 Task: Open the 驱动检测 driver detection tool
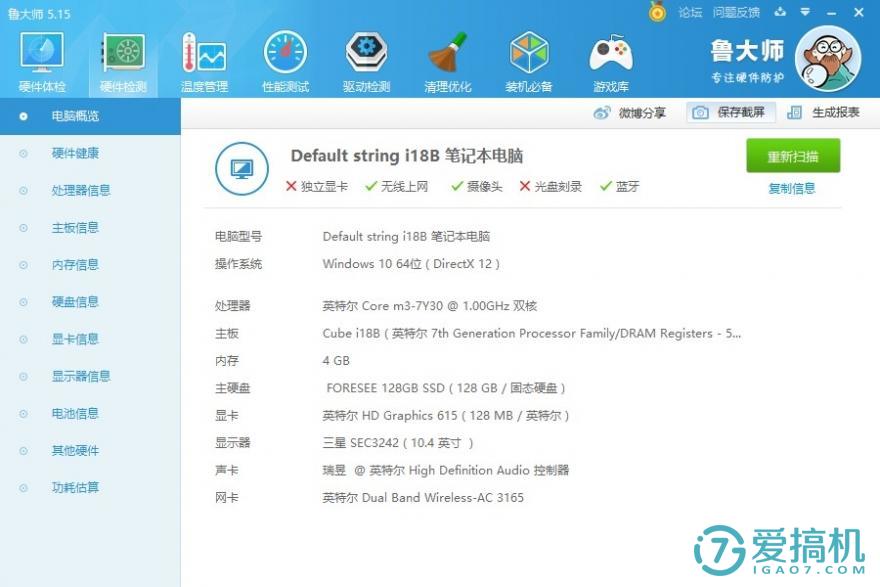[366, 58]
